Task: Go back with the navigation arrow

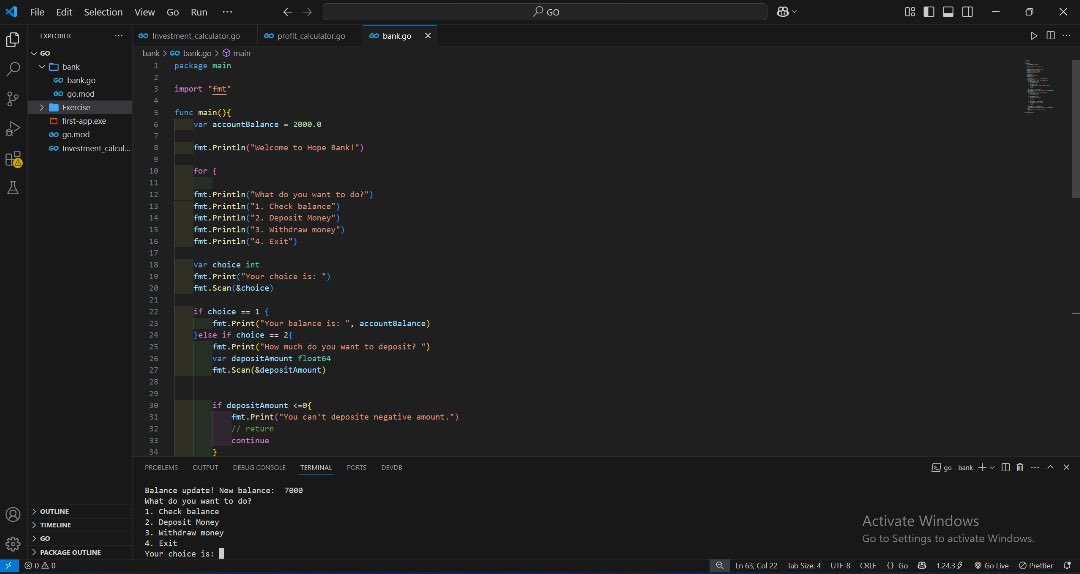Action: [x=288, y=12]
